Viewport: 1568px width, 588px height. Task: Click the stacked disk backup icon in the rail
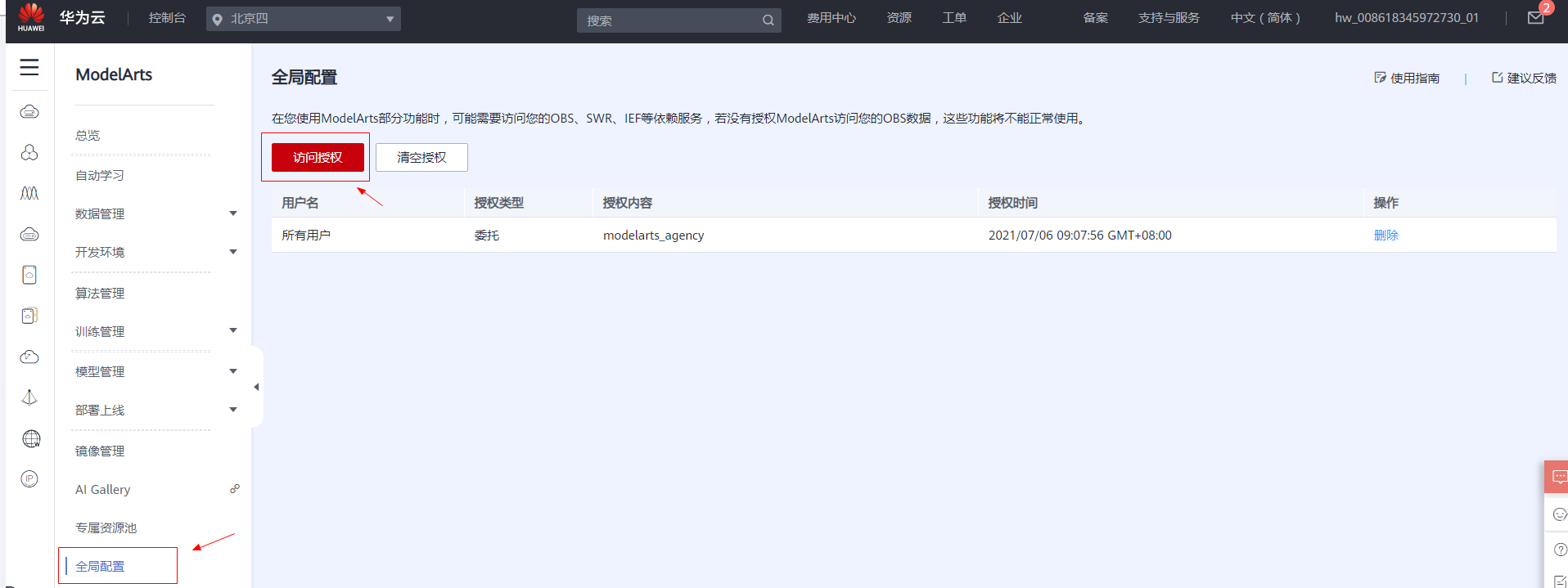tap(29, 316)
